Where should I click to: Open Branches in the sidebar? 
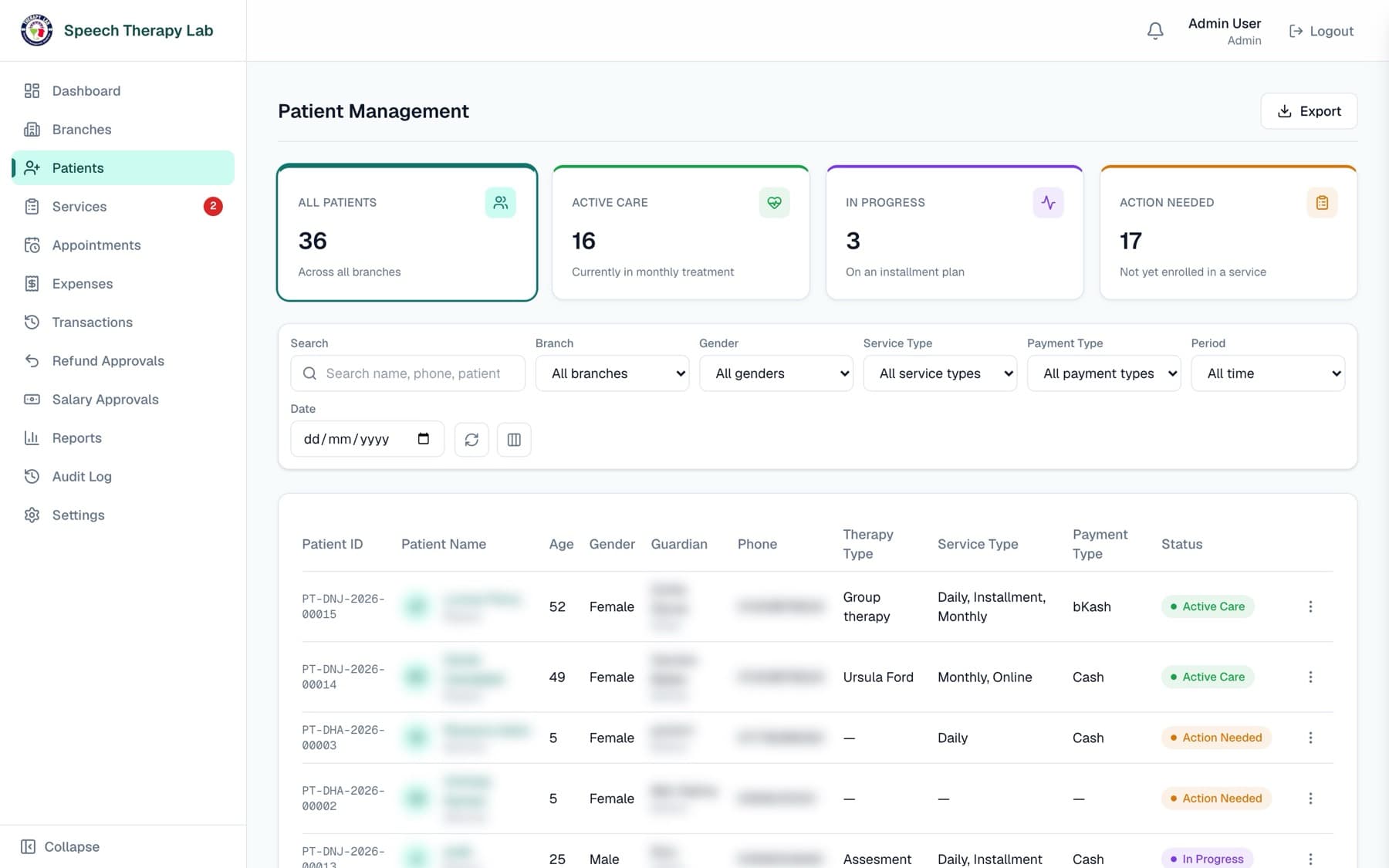[x=123, y=129]
